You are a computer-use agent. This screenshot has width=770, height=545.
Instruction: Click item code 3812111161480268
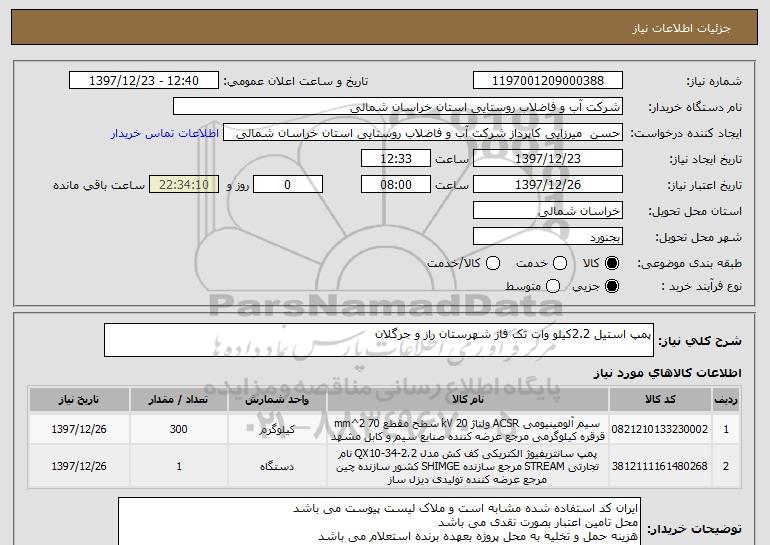(x=660, y=466)
